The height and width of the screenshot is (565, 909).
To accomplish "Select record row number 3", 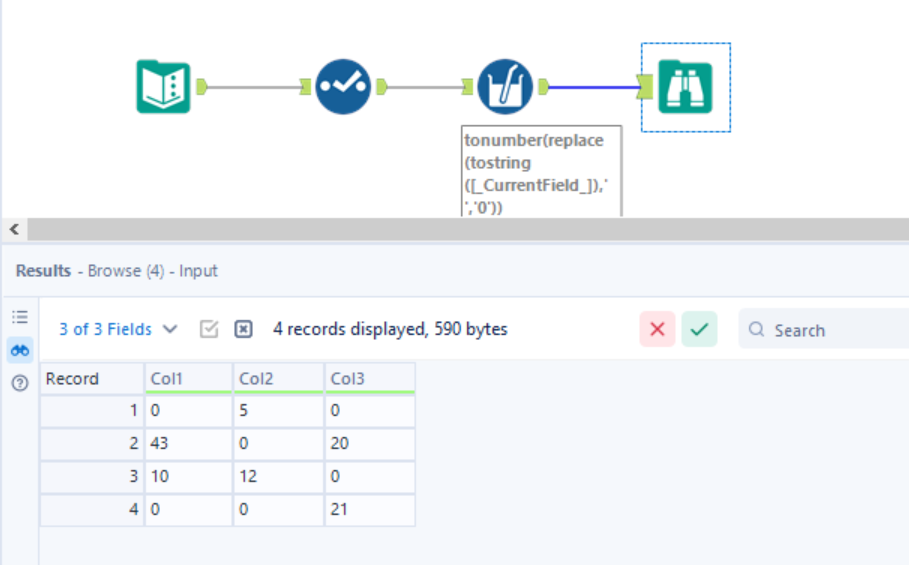I will point(92,477).
